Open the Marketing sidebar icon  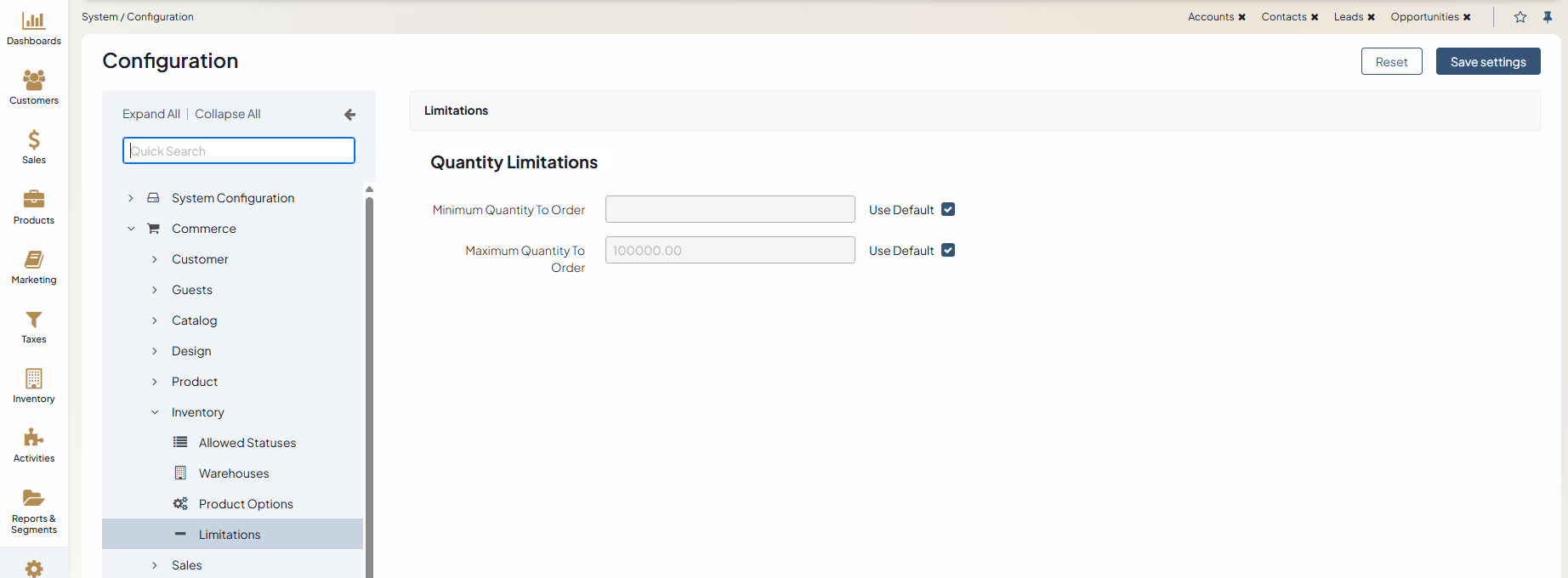34,260
